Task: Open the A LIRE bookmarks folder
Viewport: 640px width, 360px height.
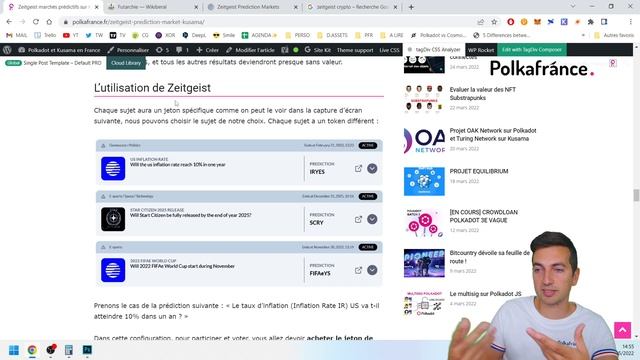Action: pos(392,36)
